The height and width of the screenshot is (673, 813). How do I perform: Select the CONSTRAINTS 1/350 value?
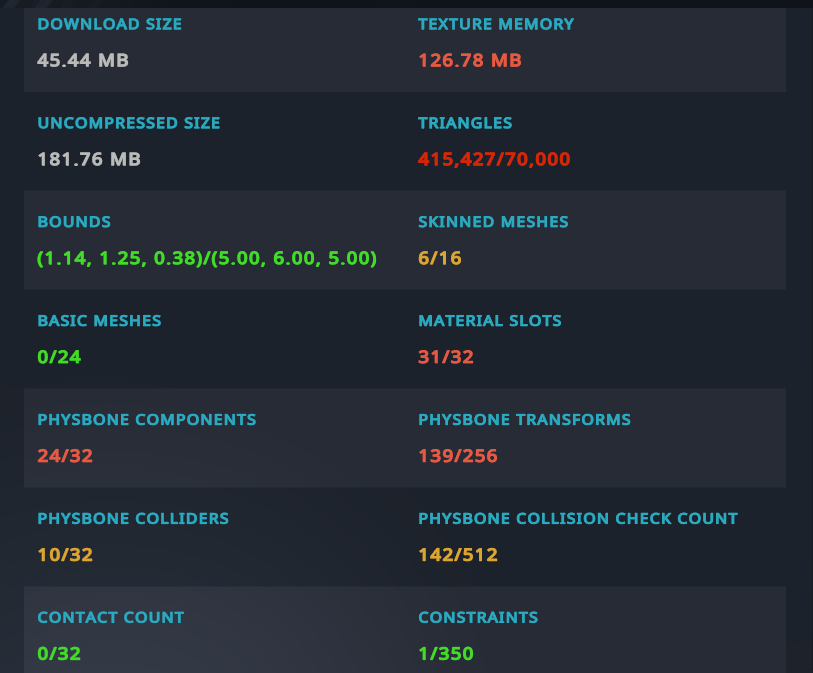[445, 653]
